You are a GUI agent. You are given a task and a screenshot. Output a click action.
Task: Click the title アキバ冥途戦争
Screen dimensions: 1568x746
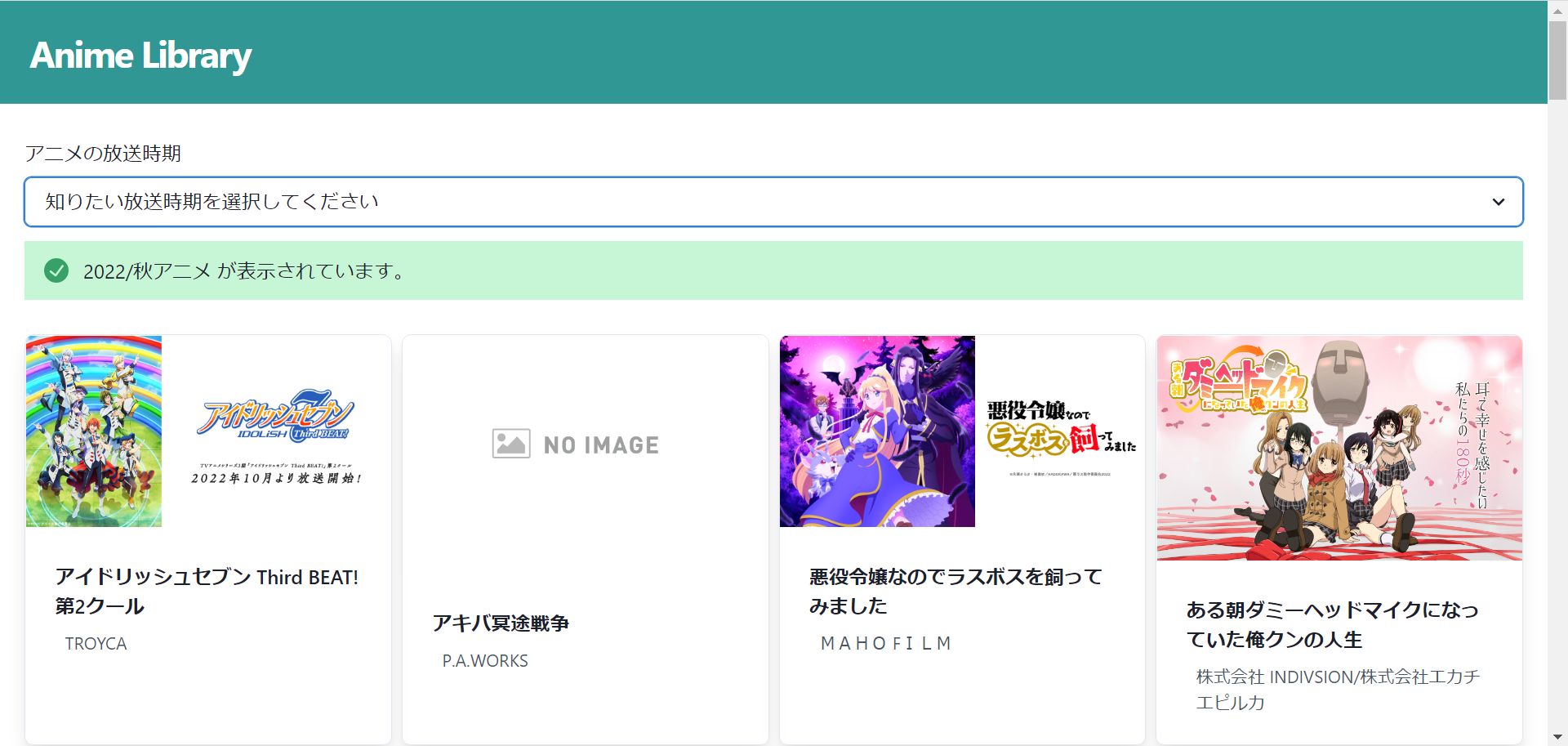click(x=501, y=623)
